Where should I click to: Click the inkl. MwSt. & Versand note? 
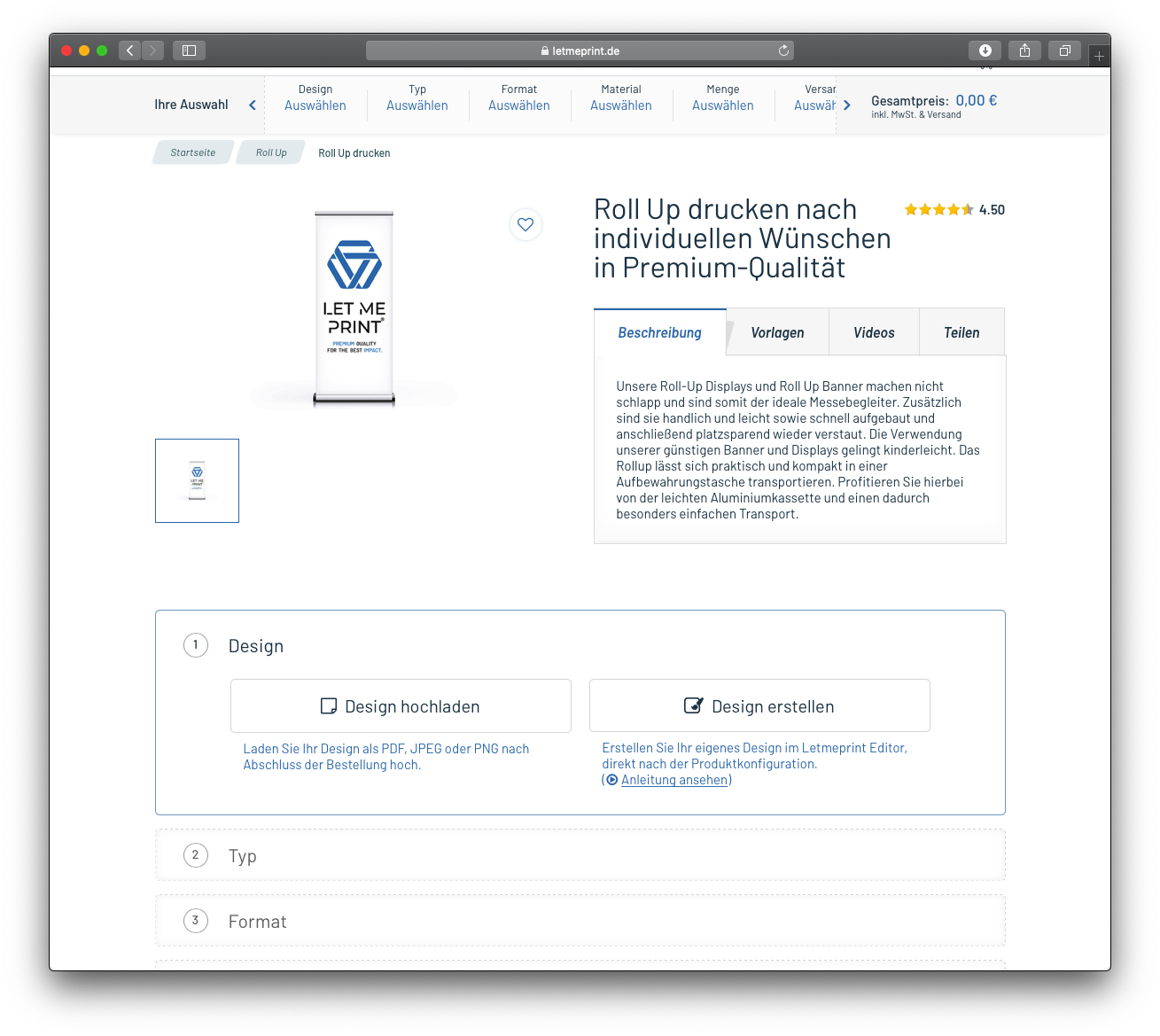[x=916, y=115]
